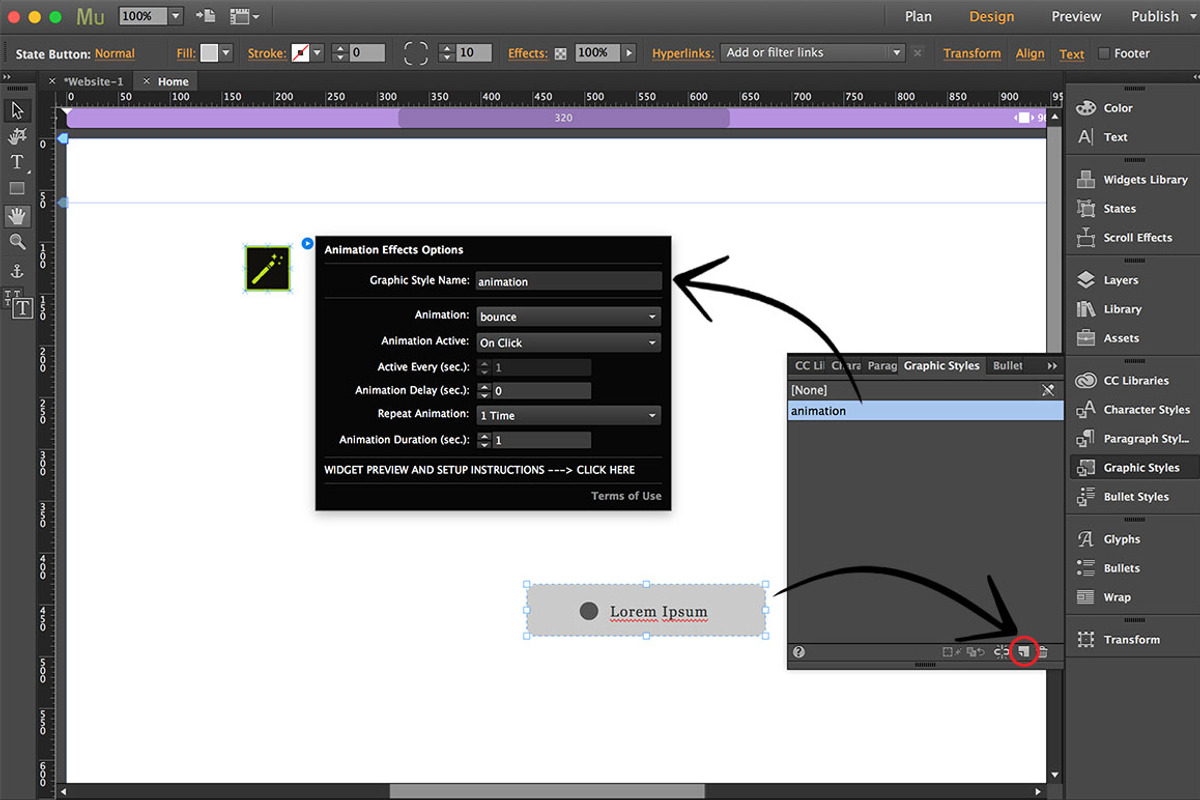Click the Graphic Styles help icon
The image size is (1200, 800).
[799, 652]
